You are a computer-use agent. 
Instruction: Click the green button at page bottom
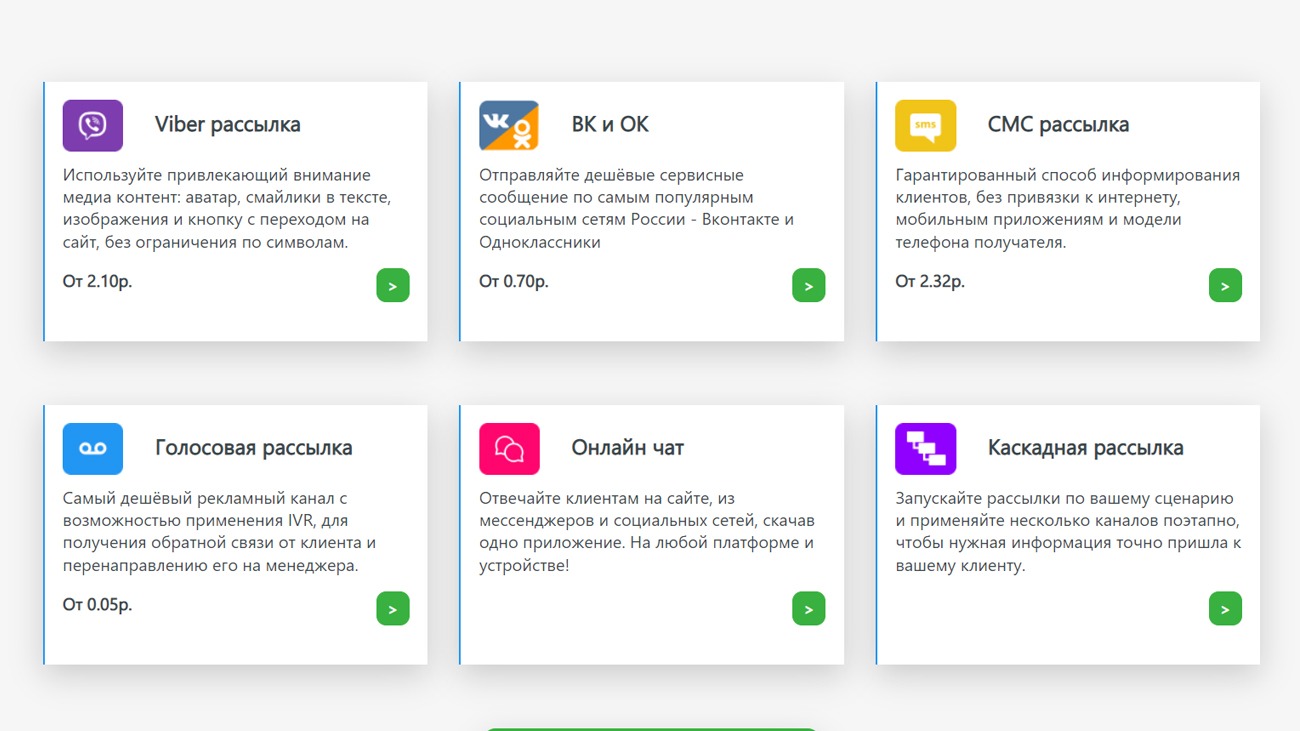(650, 728)
